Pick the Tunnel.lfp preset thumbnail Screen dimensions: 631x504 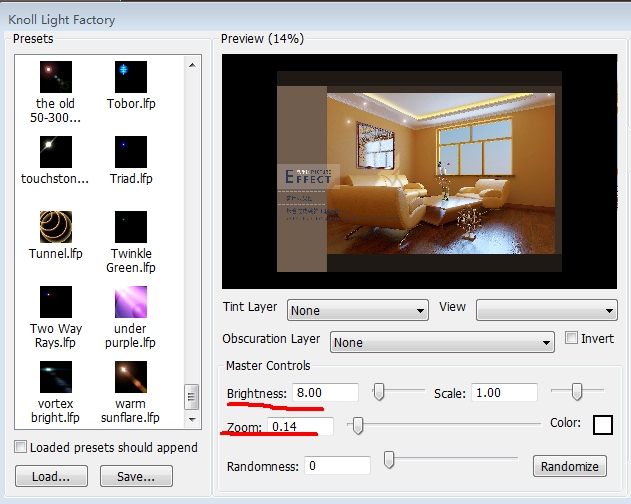point(56,227)
